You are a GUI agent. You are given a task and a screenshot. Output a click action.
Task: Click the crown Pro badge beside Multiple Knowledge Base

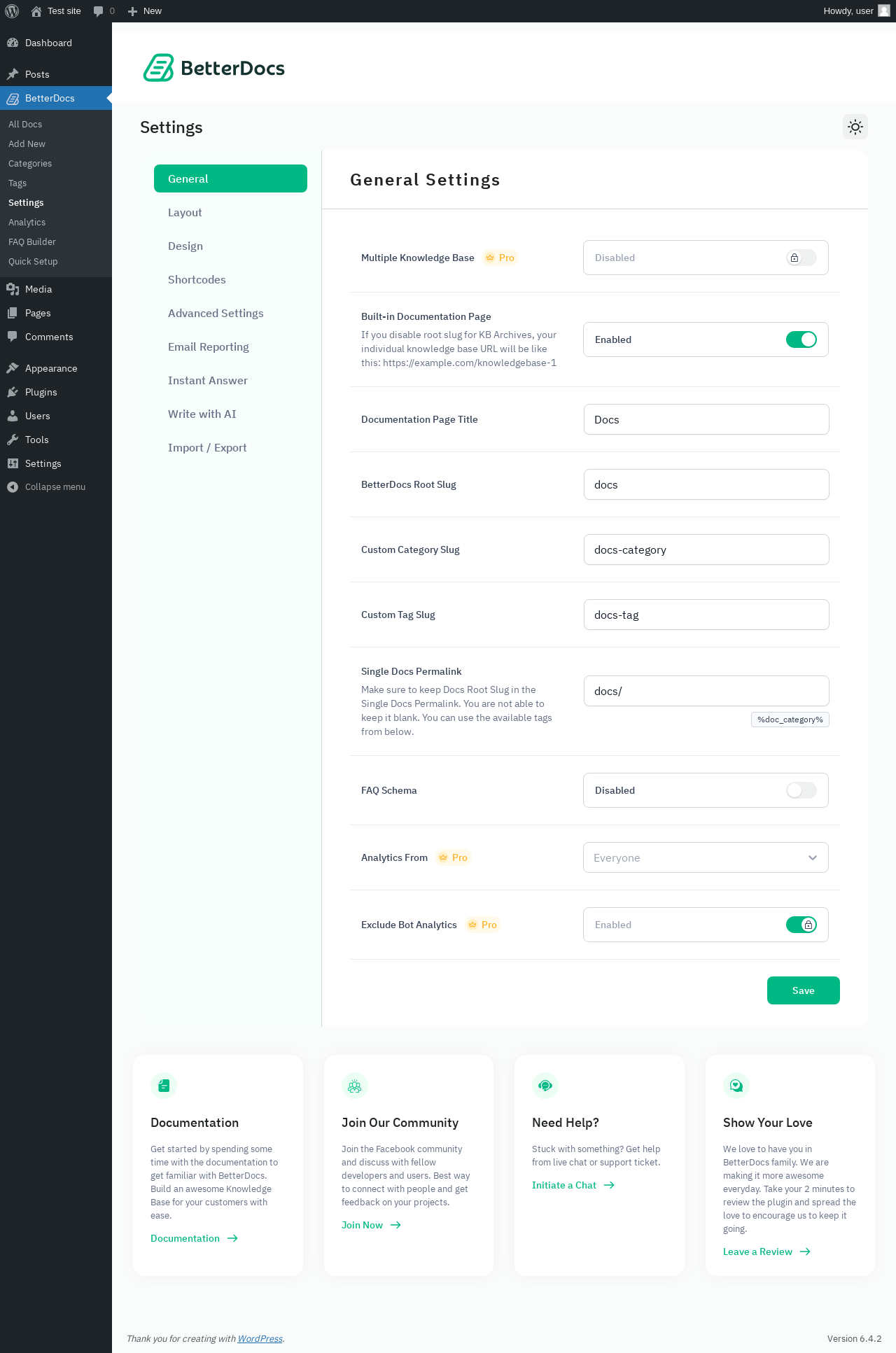tap(500, 258)
